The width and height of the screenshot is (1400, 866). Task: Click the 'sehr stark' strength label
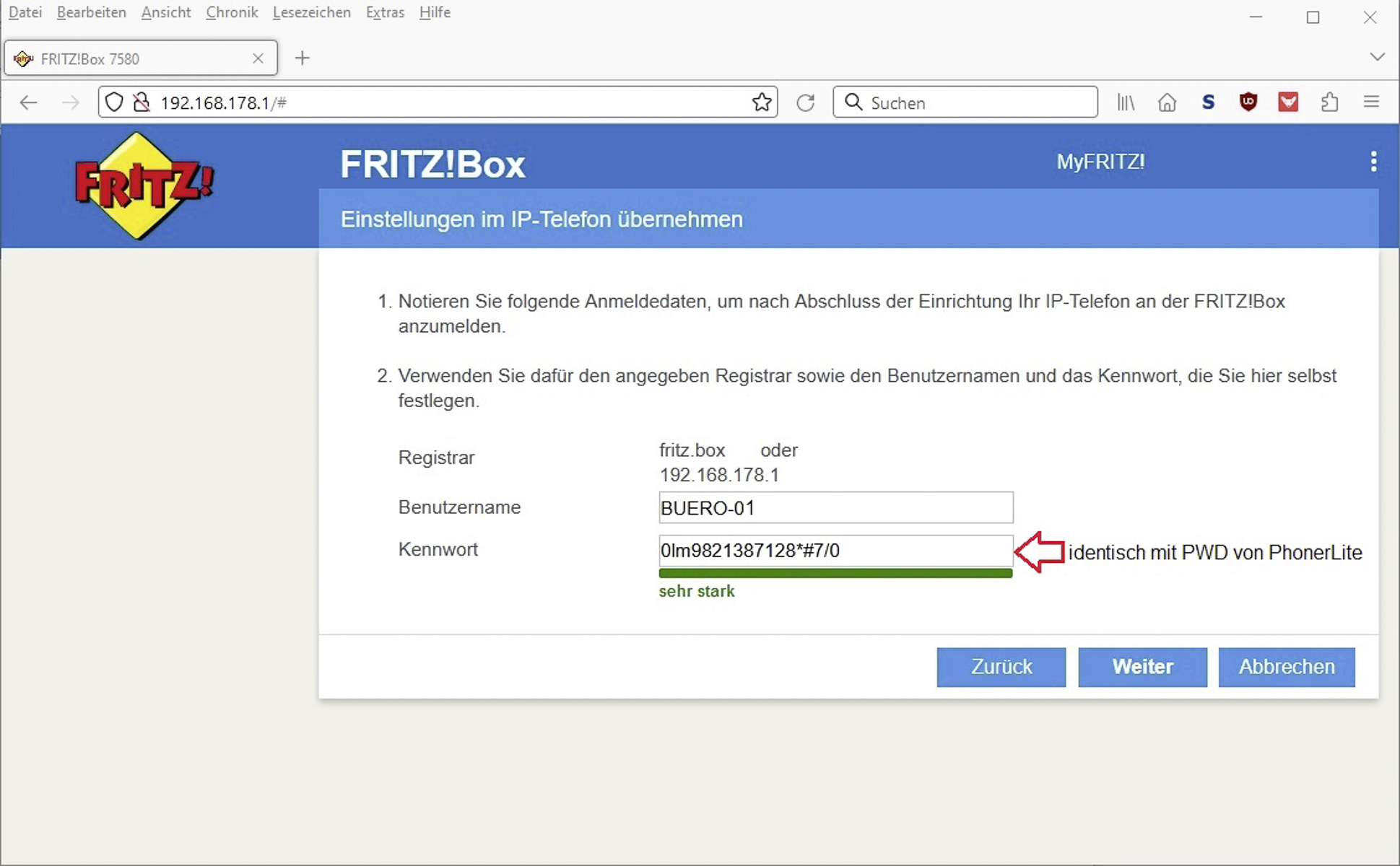[x=697, y=592]
